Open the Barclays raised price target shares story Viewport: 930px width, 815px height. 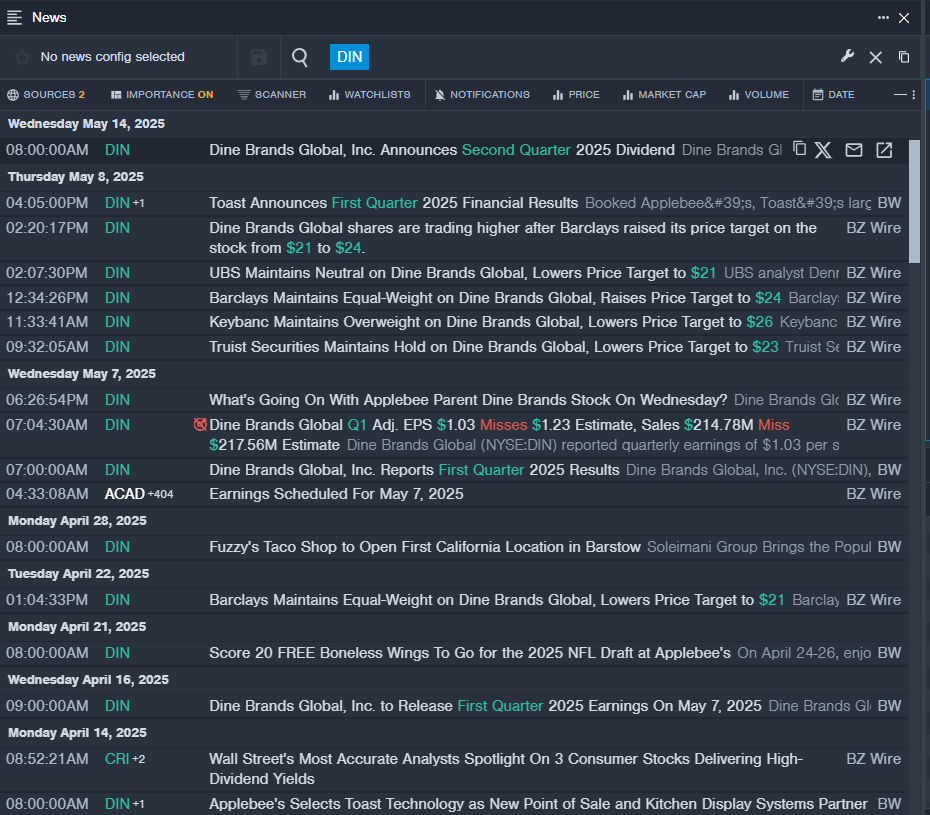(x=513, y=238)
